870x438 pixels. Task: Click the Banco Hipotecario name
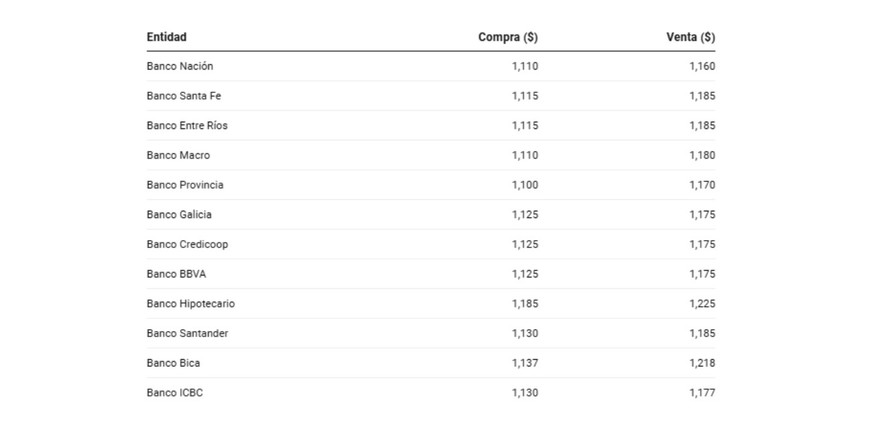click(x=191, y=303)
